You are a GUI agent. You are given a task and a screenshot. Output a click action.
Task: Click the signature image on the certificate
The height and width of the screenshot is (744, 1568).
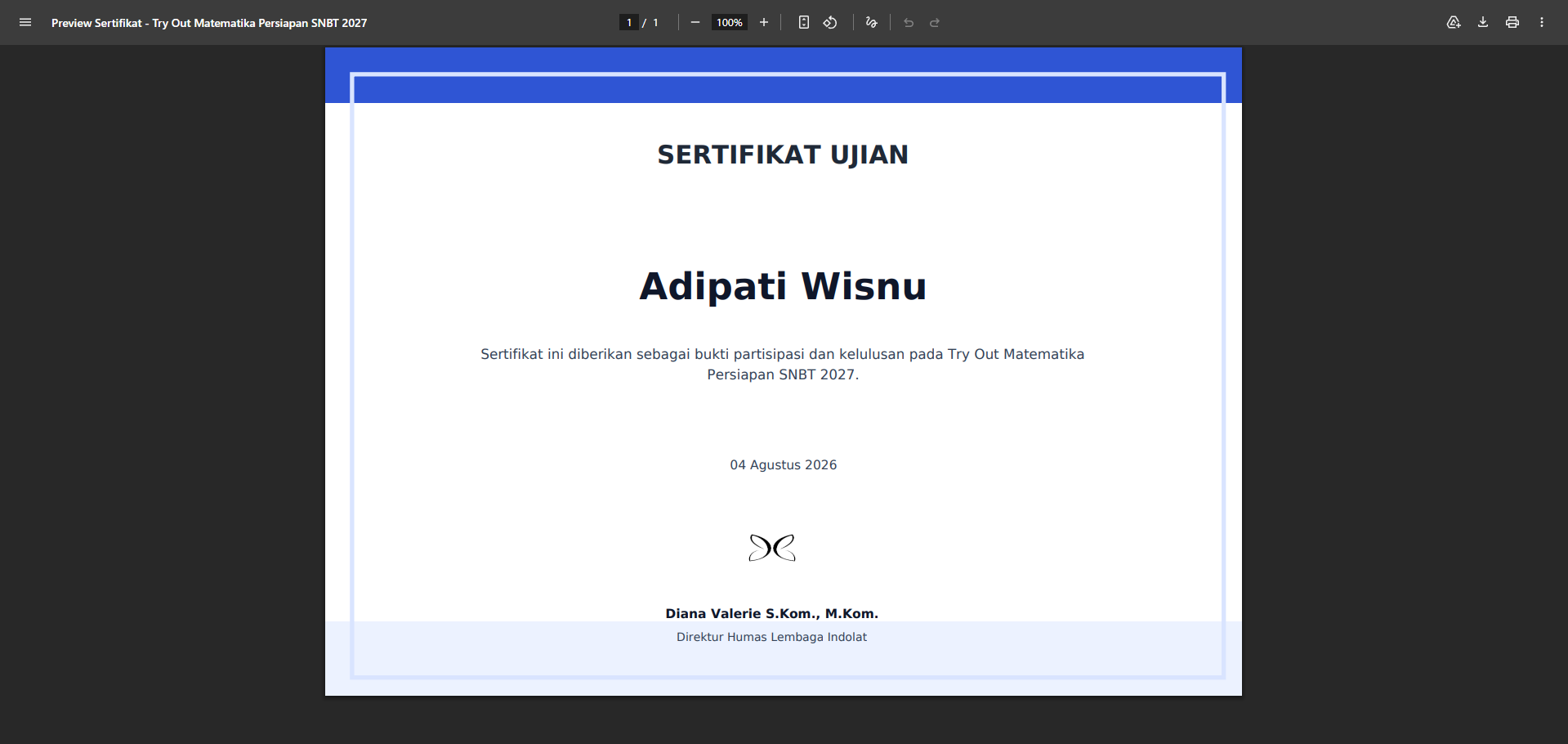tap(772, 548)
